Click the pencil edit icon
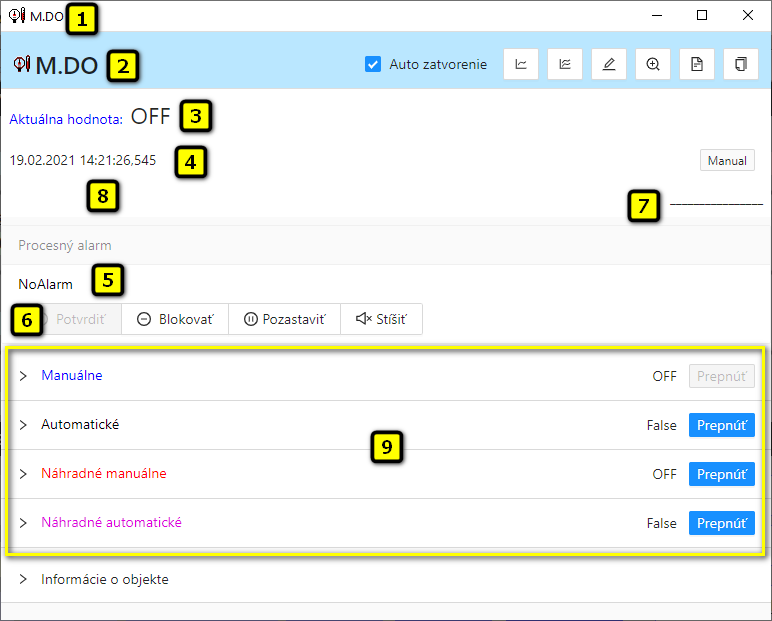The height and width of the screenshot is (621, 772). pyautogui.click(x=609, y=64)
